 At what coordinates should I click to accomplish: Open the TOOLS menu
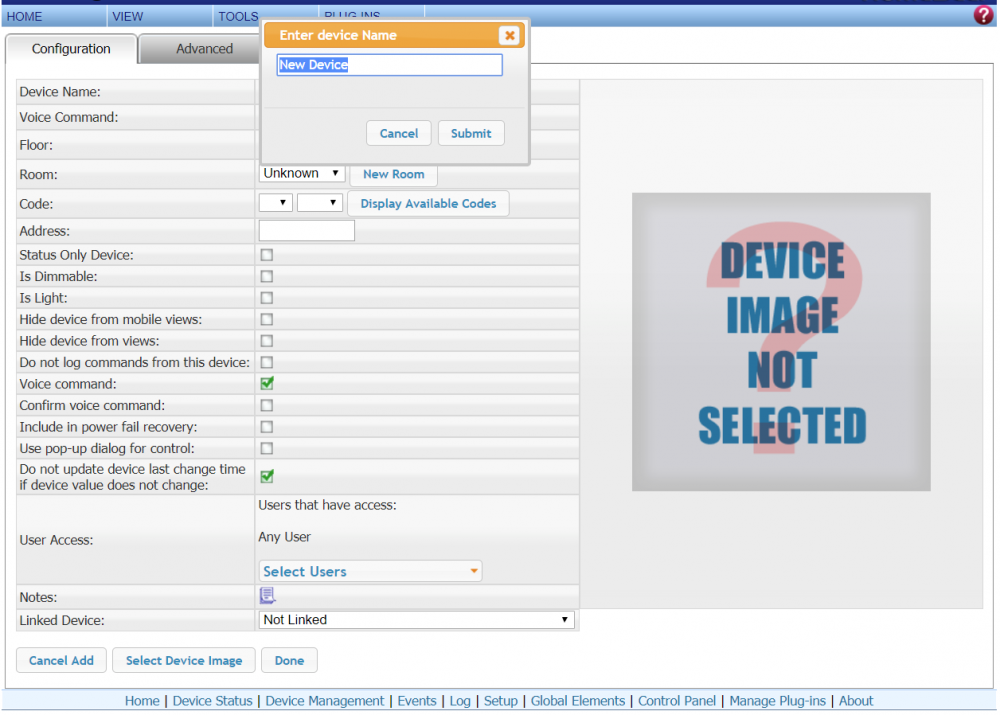point(238,17)
